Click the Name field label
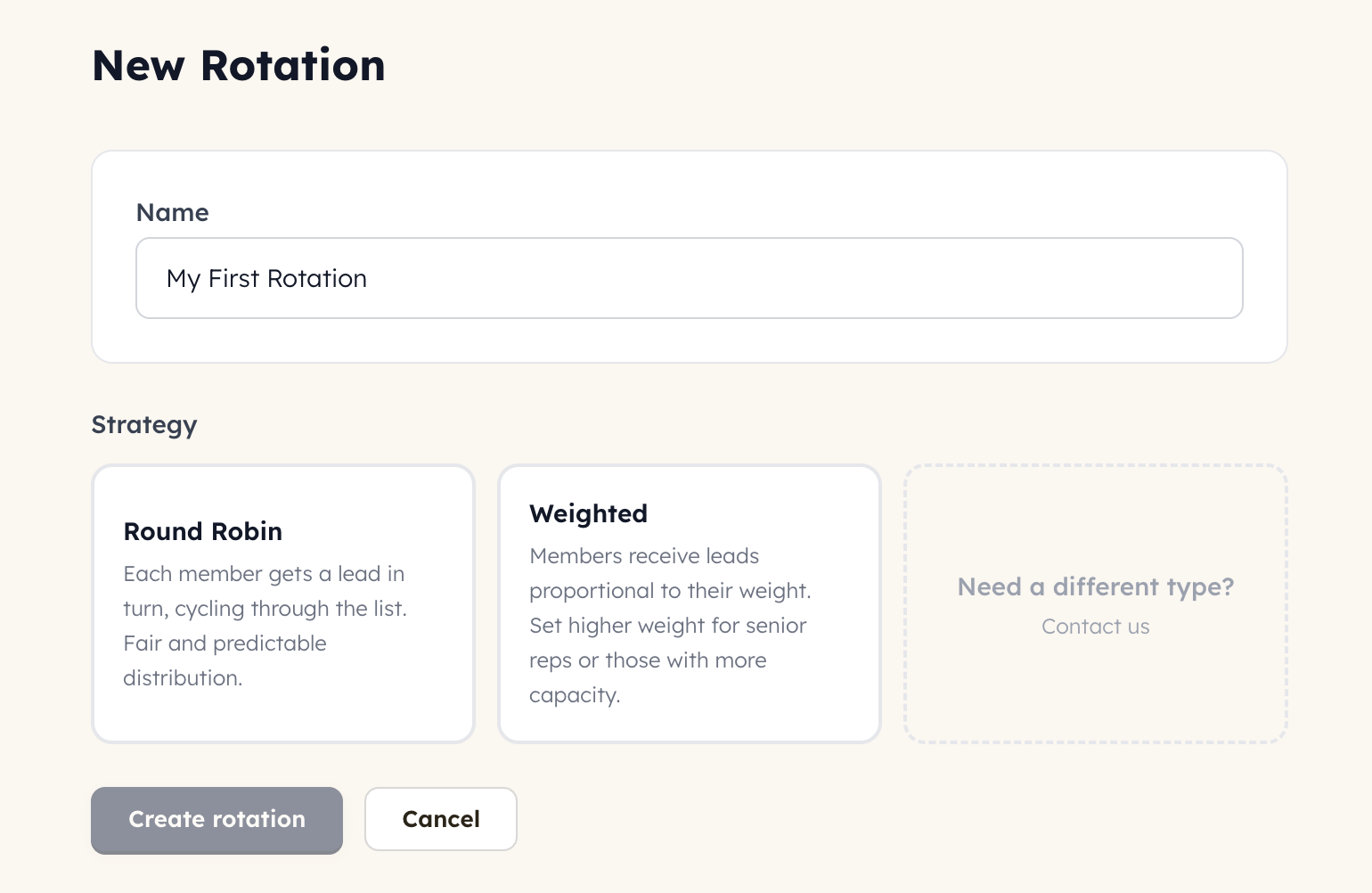Screen dimensions: 1372x893 172,212
